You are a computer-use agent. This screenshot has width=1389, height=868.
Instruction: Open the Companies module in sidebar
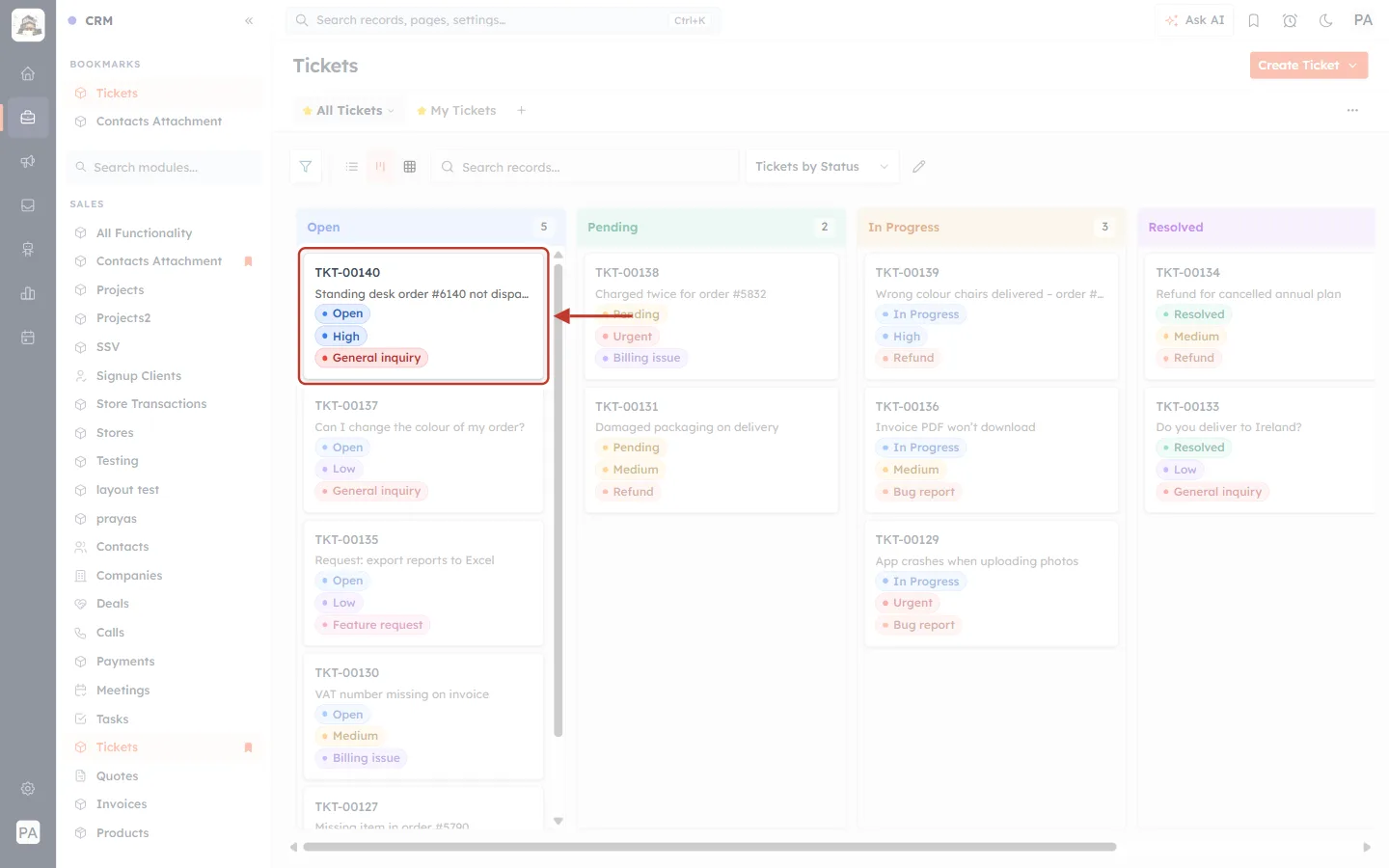click(129, 576)
